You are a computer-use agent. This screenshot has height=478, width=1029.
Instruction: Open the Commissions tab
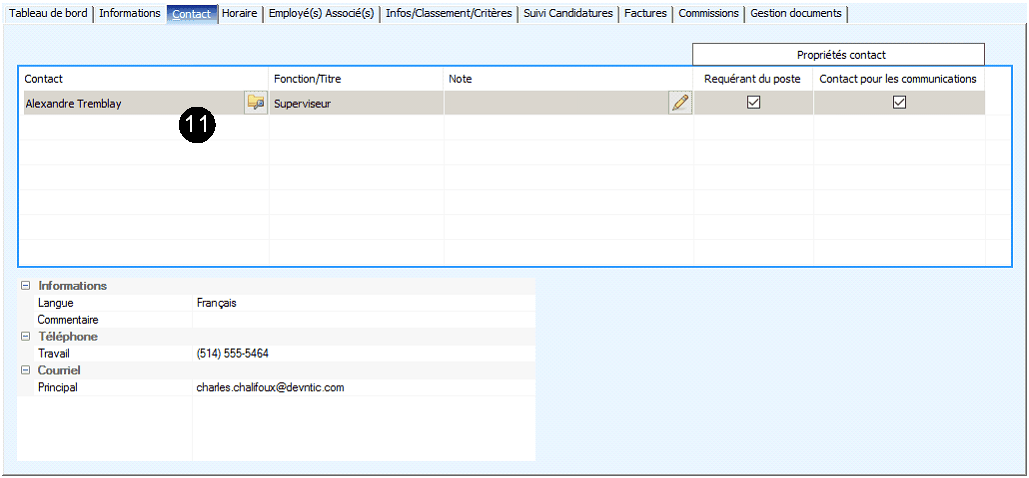[708, 14]
